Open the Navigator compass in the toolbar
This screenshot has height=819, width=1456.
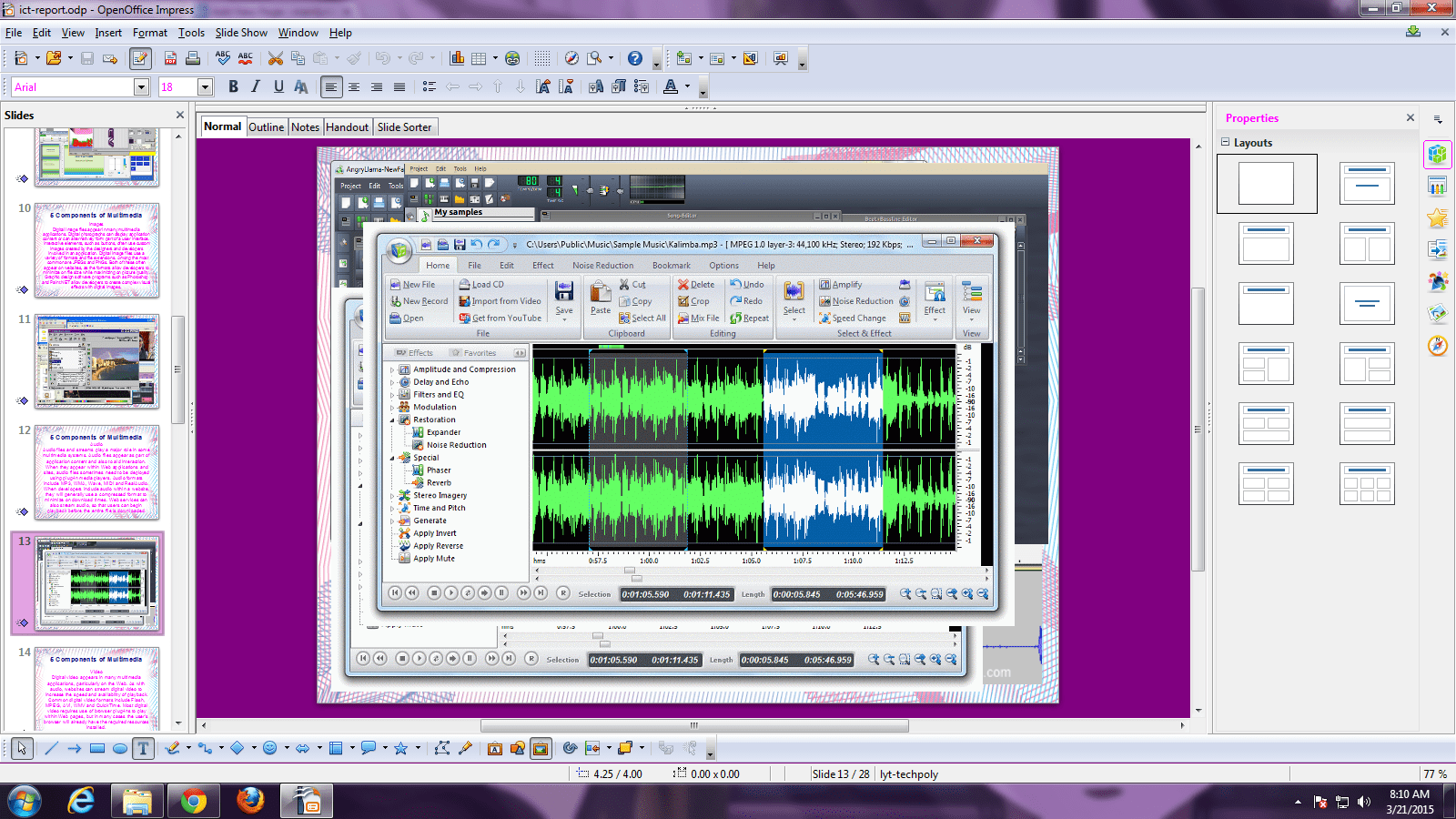click(x=571, y=58)
